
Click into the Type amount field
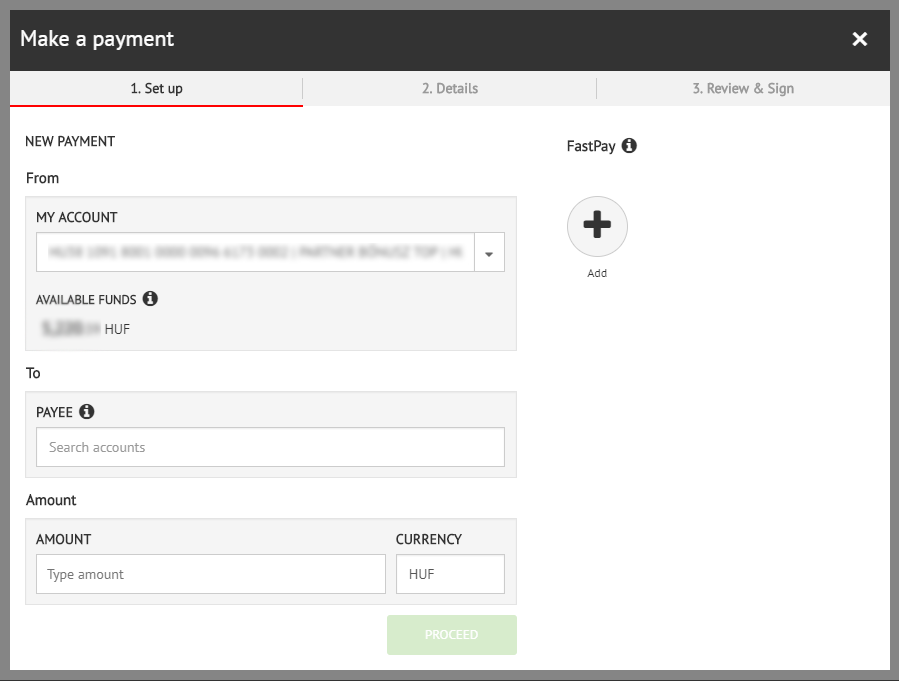coord(210,574)
